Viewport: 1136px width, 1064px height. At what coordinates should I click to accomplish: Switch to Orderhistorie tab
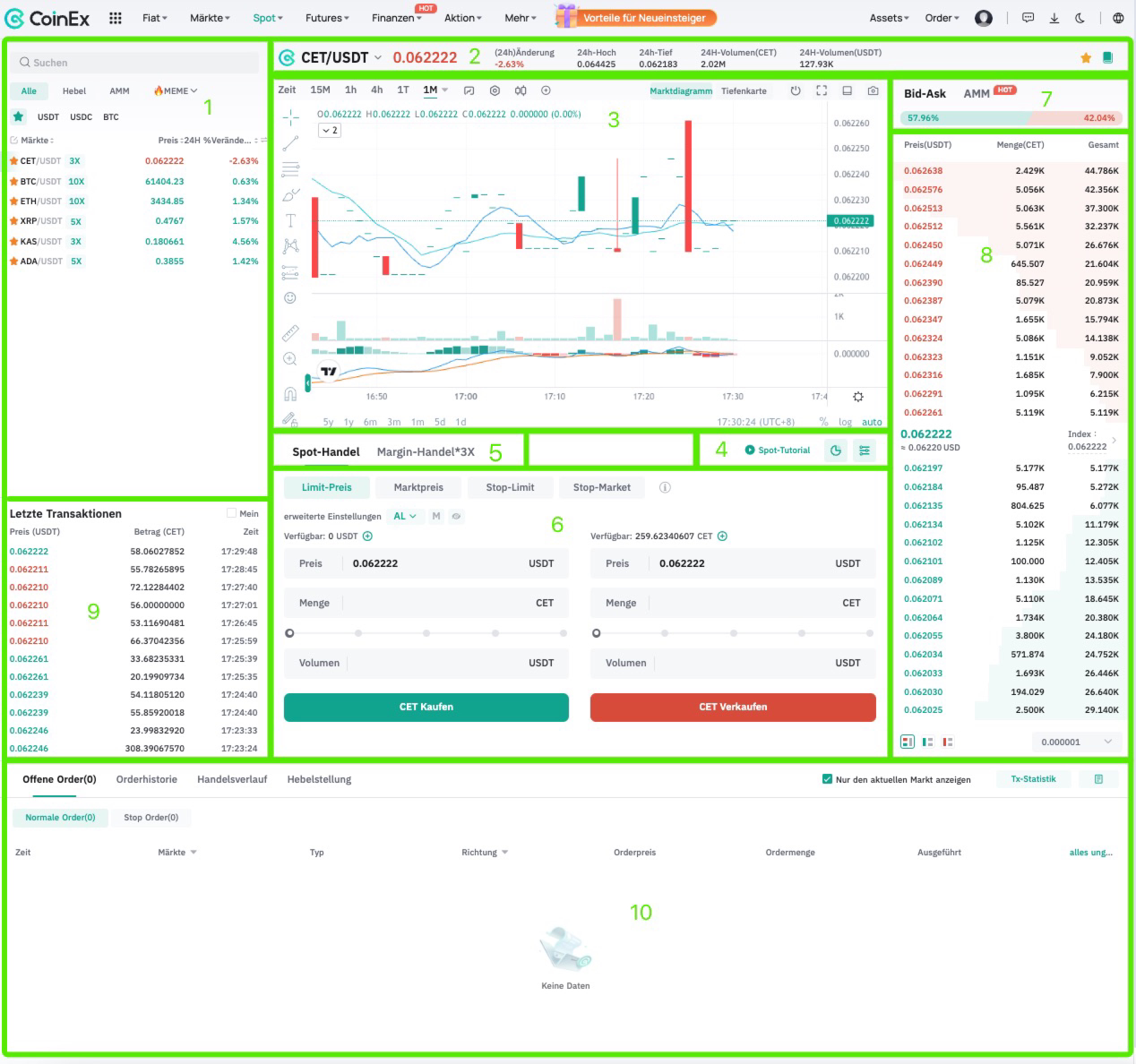(x=147, y=779)
